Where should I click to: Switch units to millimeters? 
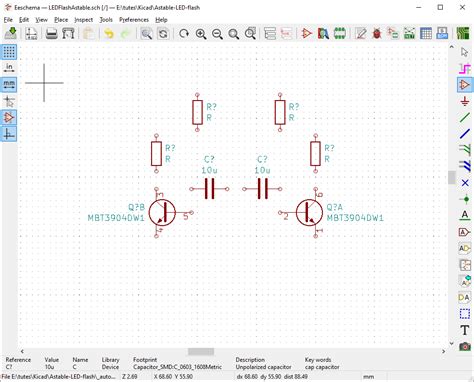coord(9,84)
